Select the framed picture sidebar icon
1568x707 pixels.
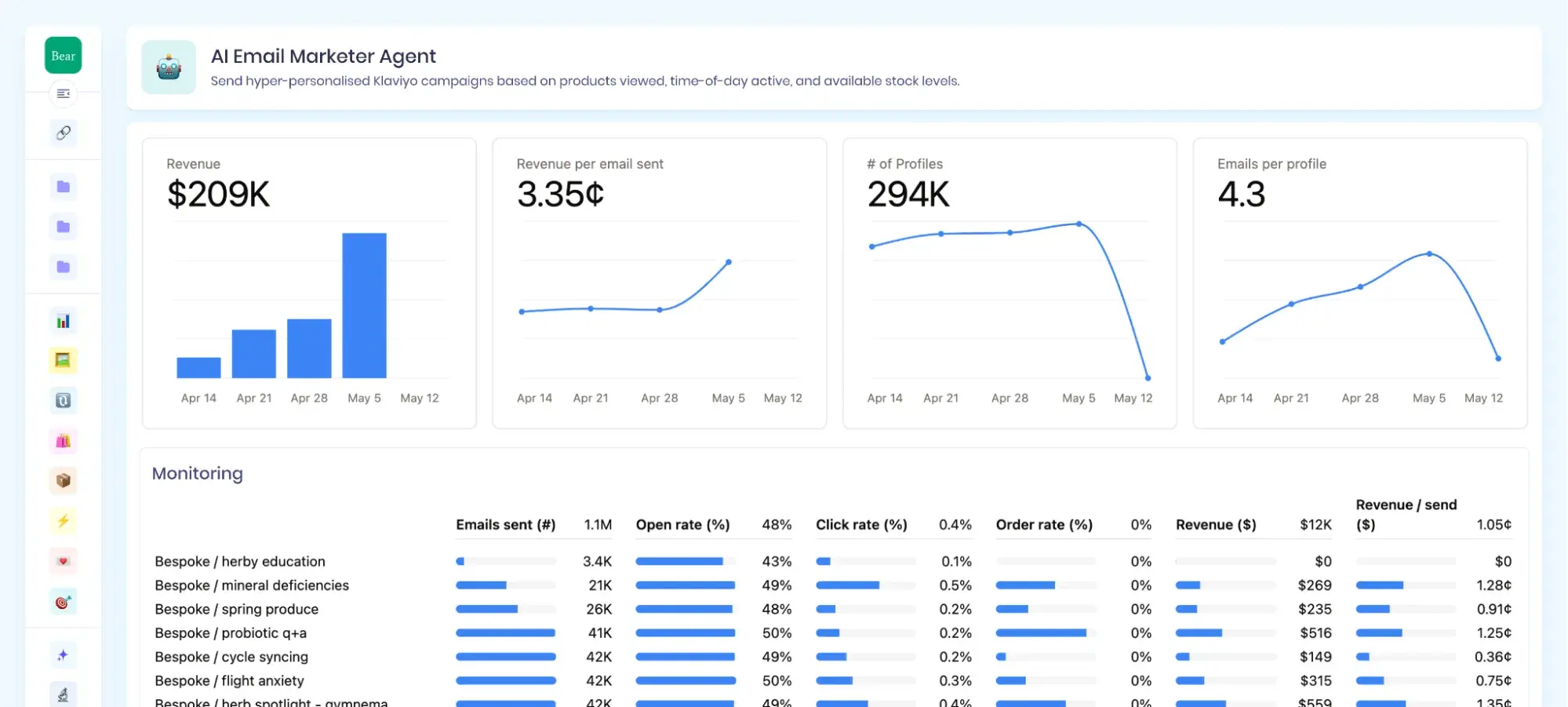64,360
